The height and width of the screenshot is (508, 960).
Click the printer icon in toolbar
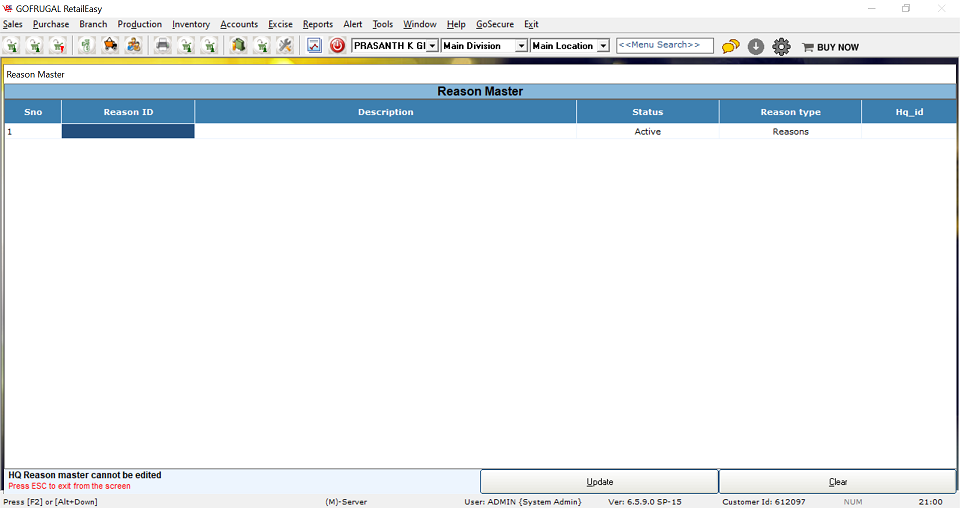pos(162,46)
